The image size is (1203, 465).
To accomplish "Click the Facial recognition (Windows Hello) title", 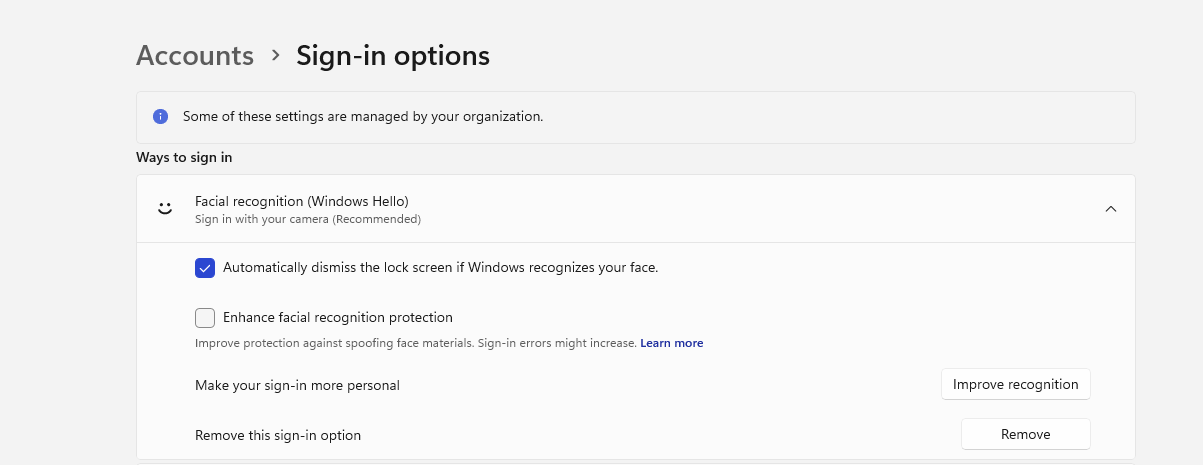I will (x=301, y=201).
